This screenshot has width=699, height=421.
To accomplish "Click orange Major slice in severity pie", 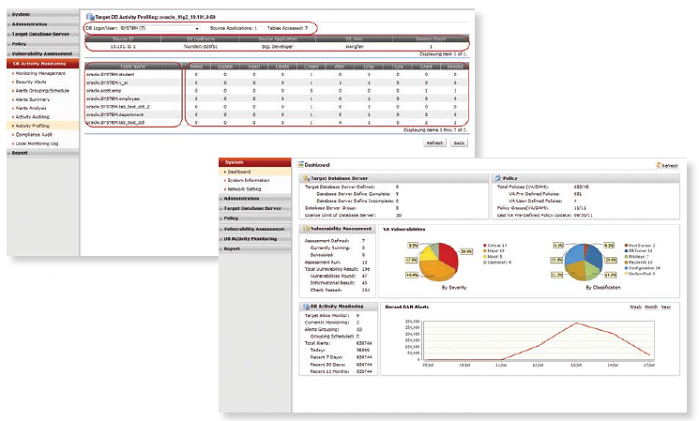I will pos(437,270).
